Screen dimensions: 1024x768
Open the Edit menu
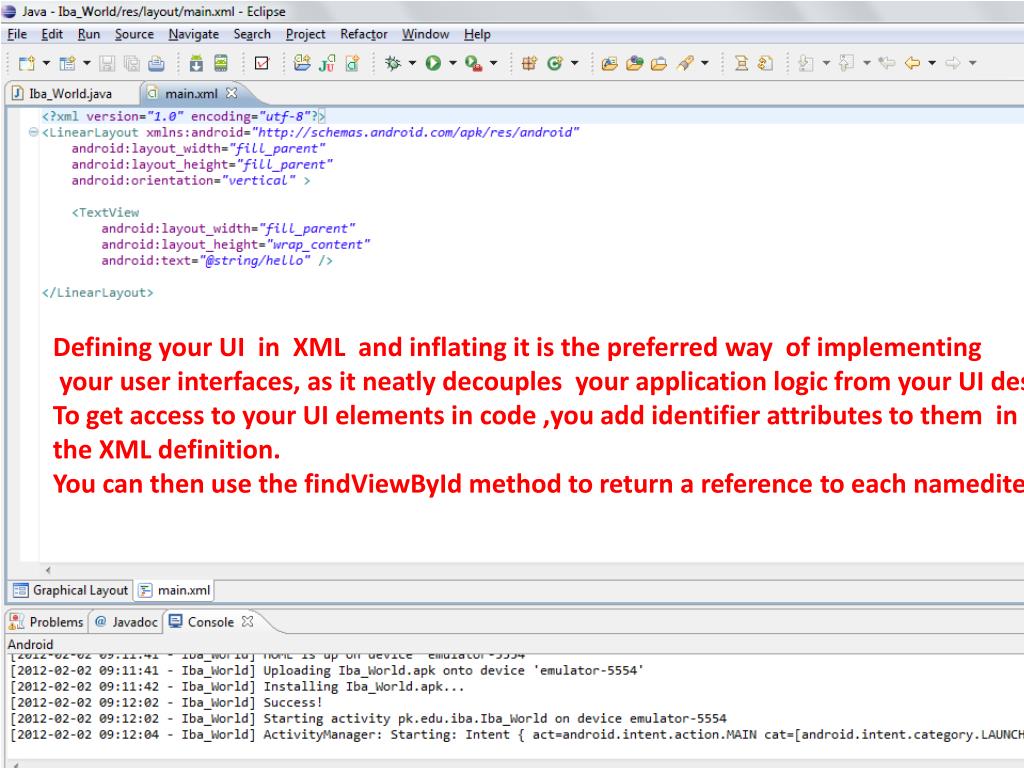(x=52, y=35)
